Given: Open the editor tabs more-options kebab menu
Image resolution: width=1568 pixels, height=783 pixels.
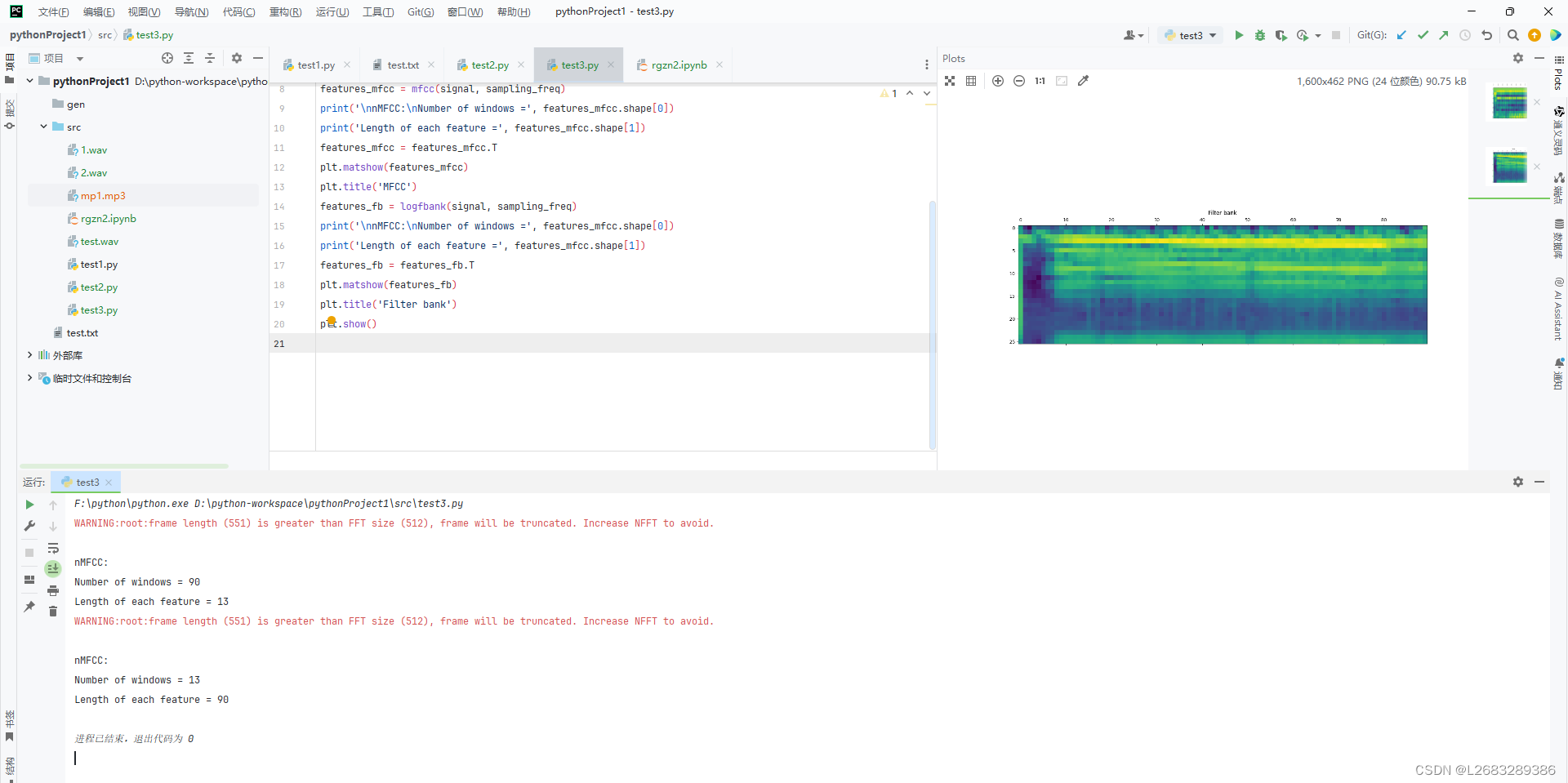Looking at the screenshot, I should [x=926, y=65].
